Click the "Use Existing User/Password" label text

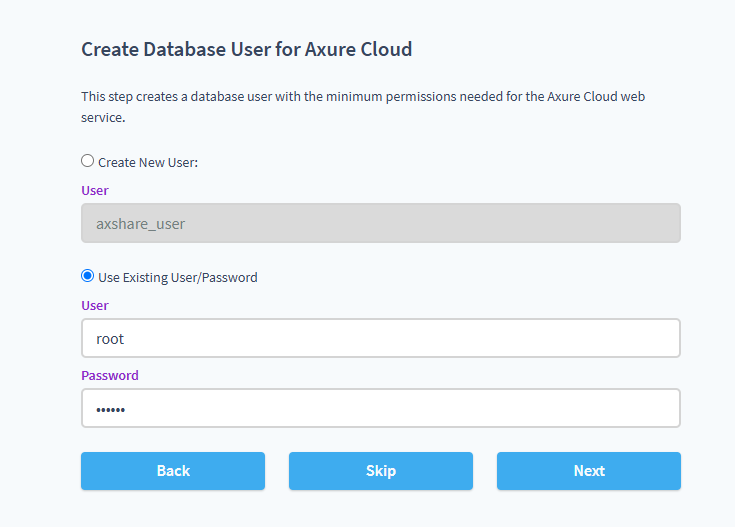[177, 277]
